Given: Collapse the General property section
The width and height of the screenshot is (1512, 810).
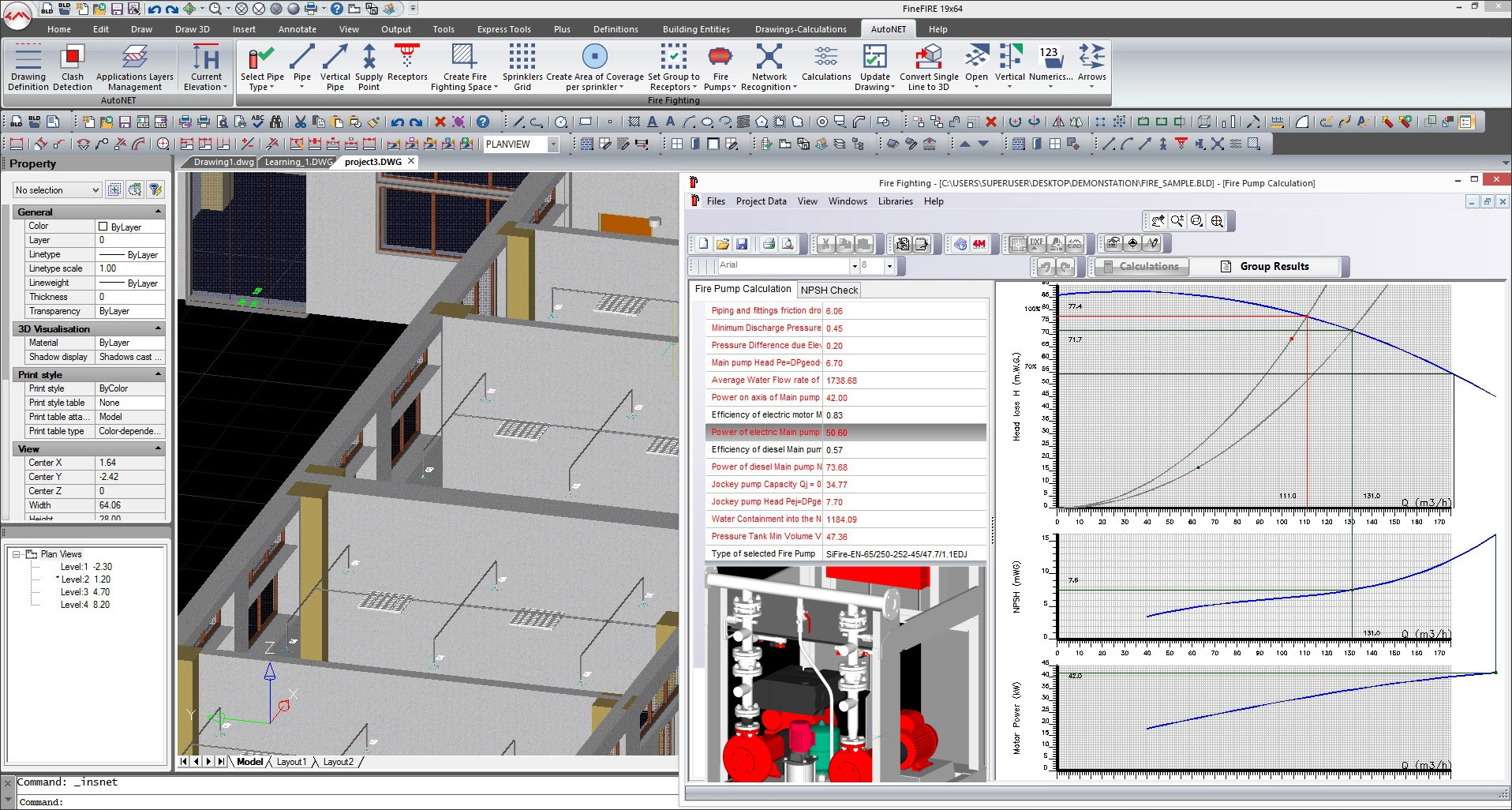Looking at the screenshot, I should [158, 212].
